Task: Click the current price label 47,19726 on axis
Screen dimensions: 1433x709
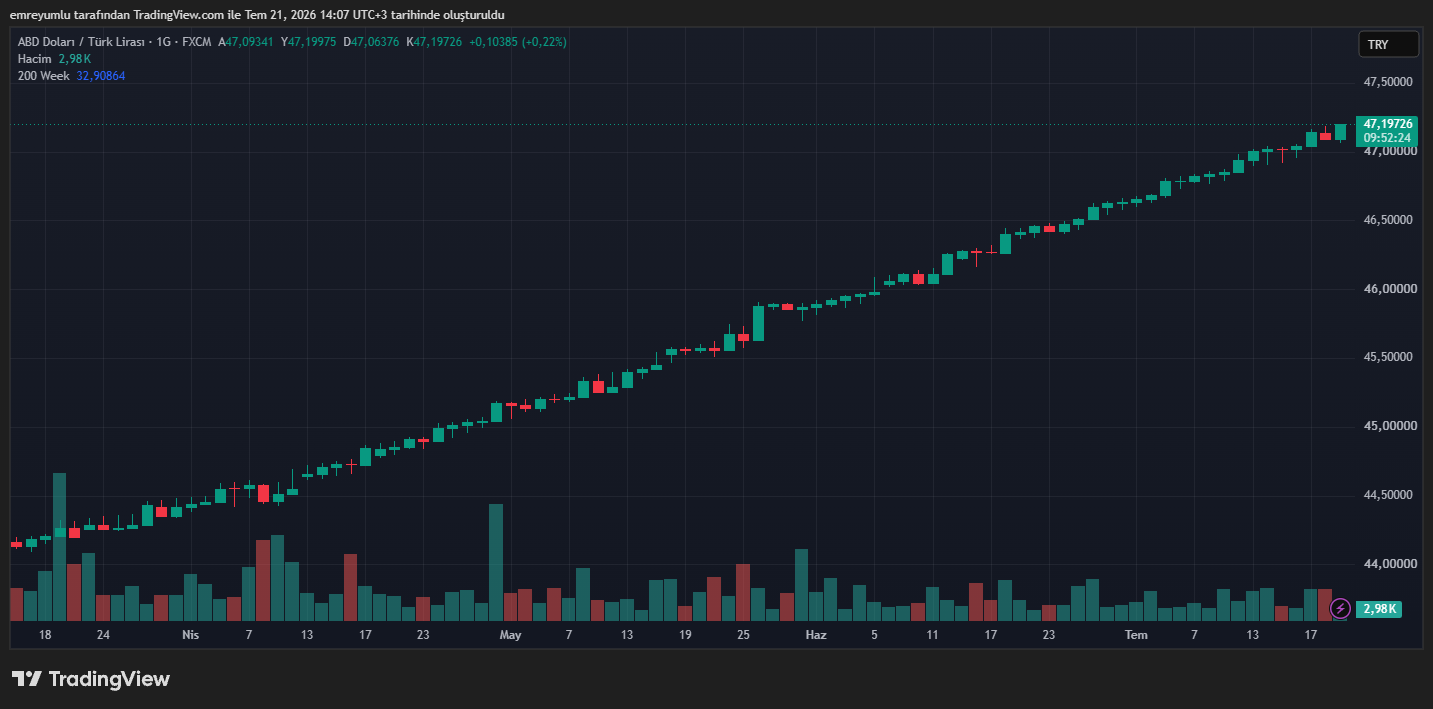Action: [x=1388, y=124]
